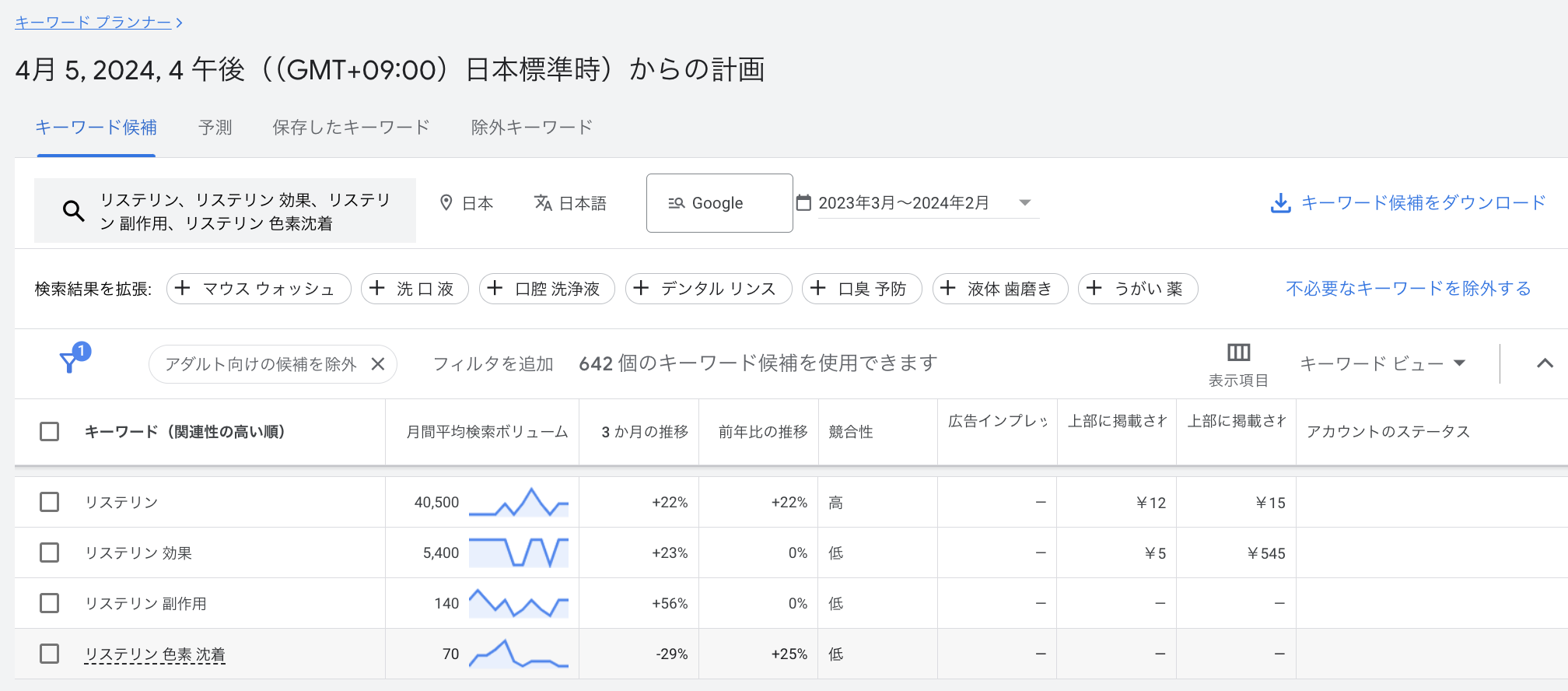Click the 広告インプレッ column header
Screen dimensions: 1568x691
[998, 421]
